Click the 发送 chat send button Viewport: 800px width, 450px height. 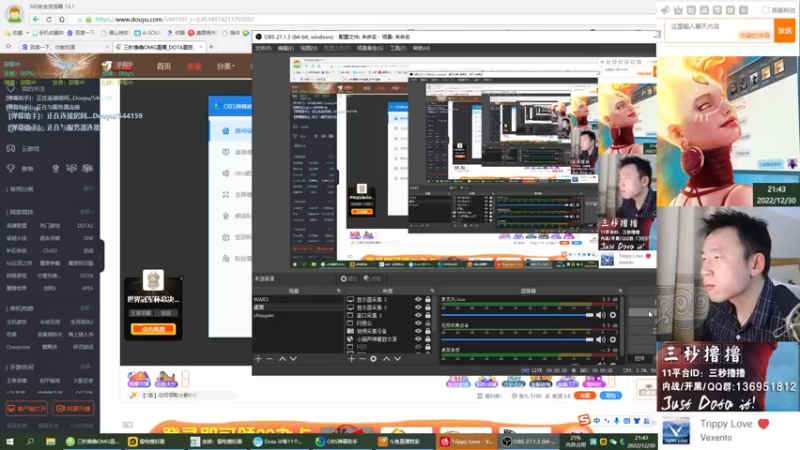(785, 31)
